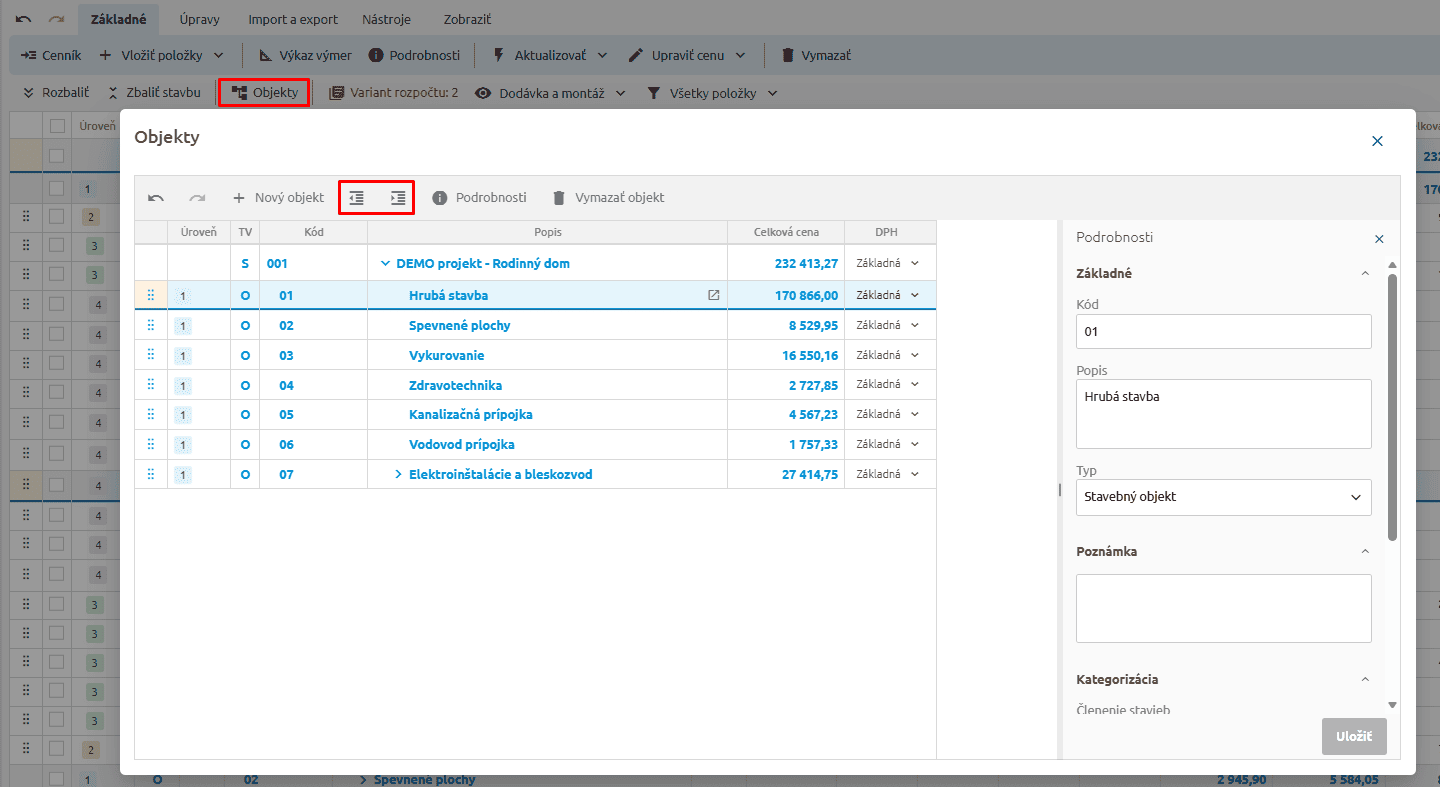The image size is (1440, 787).
Task: Click the Celková cena column header
Action: (x=786, y=232)
